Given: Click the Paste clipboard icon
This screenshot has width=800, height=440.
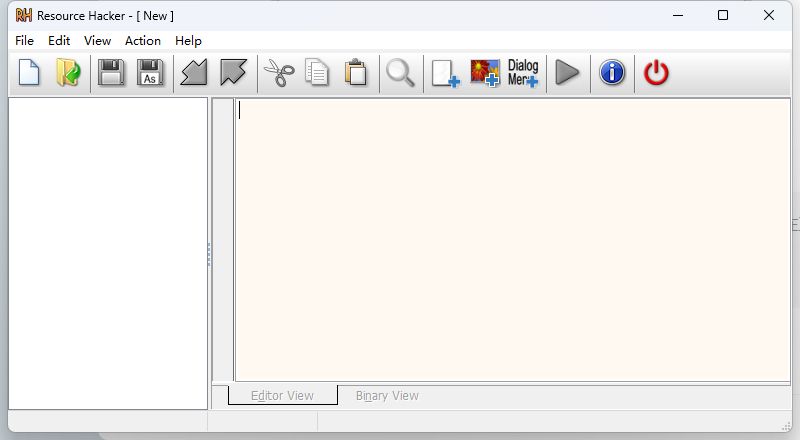Looking at the screenshot, I should click(355, 73).
